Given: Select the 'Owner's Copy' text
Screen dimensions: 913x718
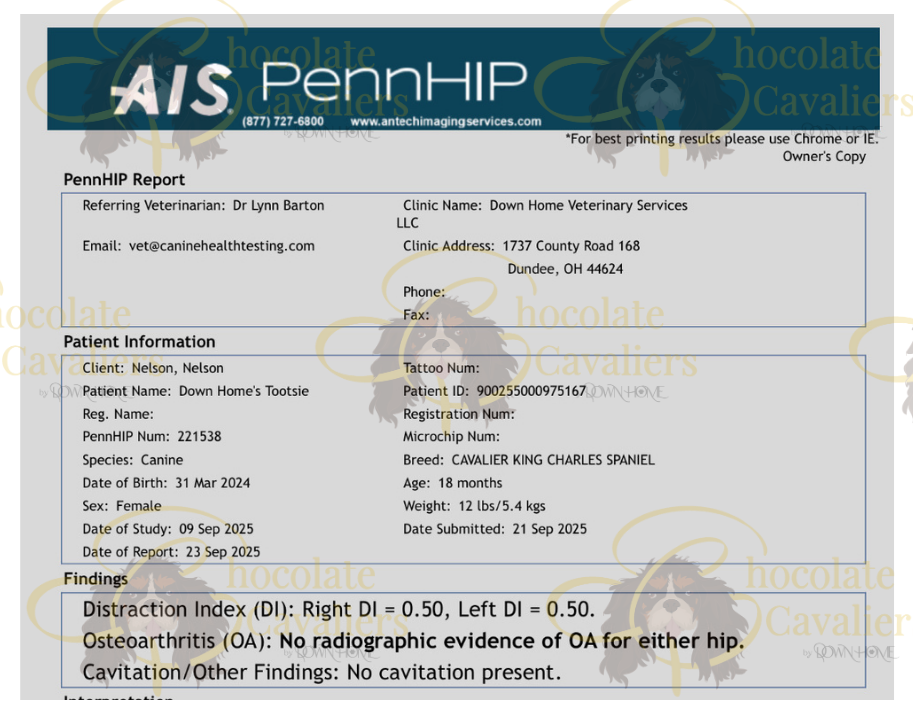Looking at the screenshot, I should [x=824, y=157].
